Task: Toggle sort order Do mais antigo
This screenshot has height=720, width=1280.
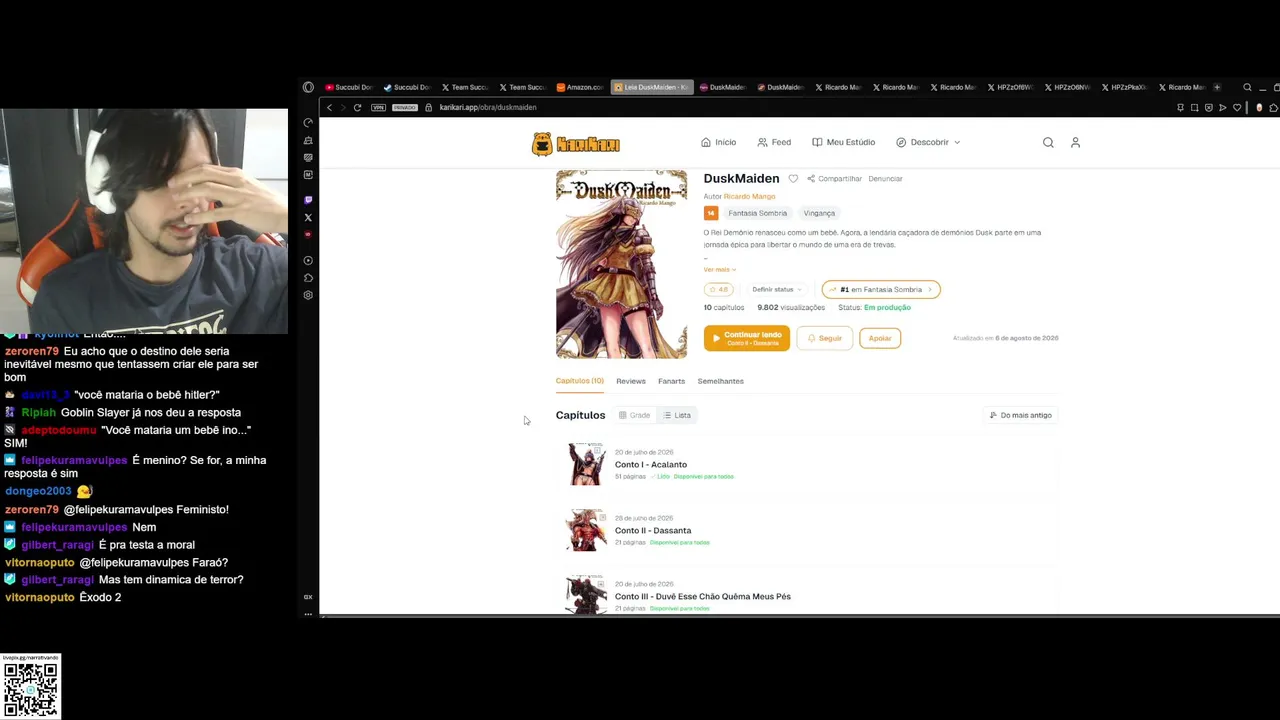Action: point(1021,415)
